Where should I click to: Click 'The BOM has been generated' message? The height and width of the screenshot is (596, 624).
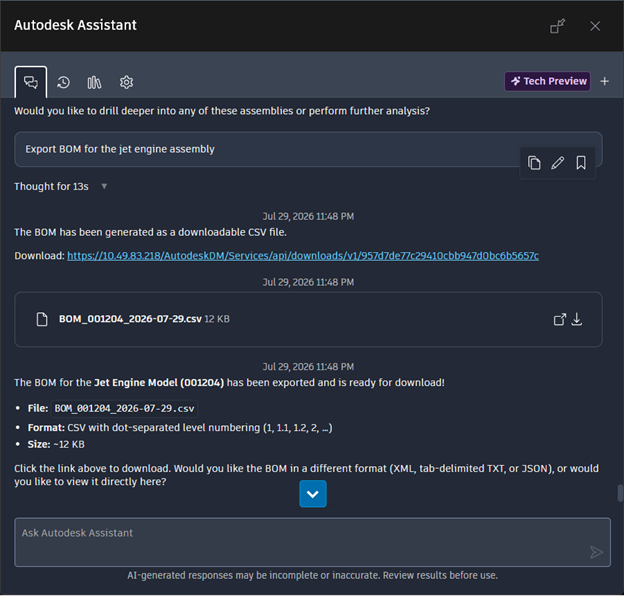(x=150, y=232)
